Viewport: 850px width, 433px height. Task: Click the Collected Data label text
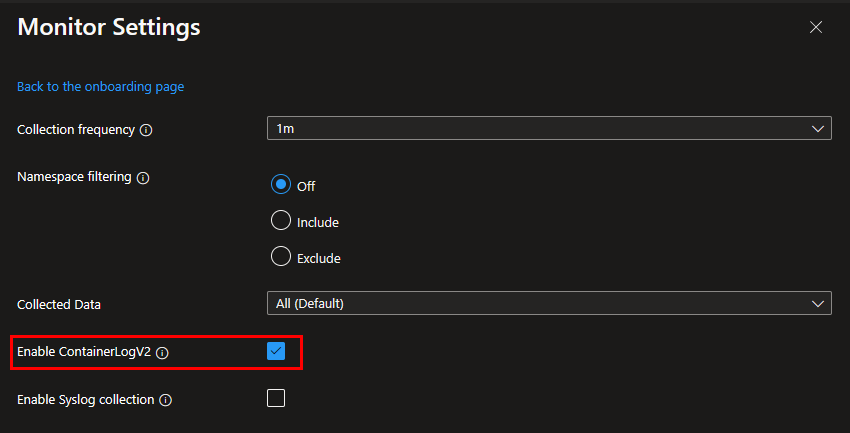(x=59, y=304)
